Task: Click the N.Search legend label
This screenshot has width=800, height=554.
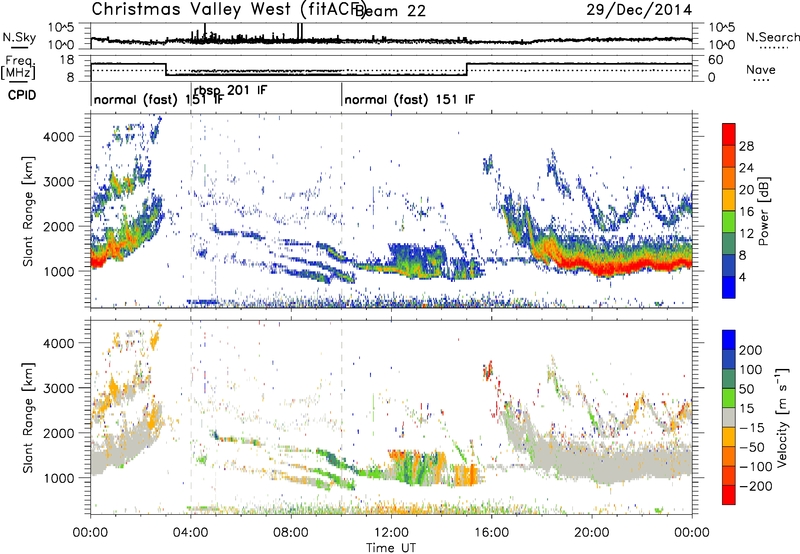Action: click(773, 37)
